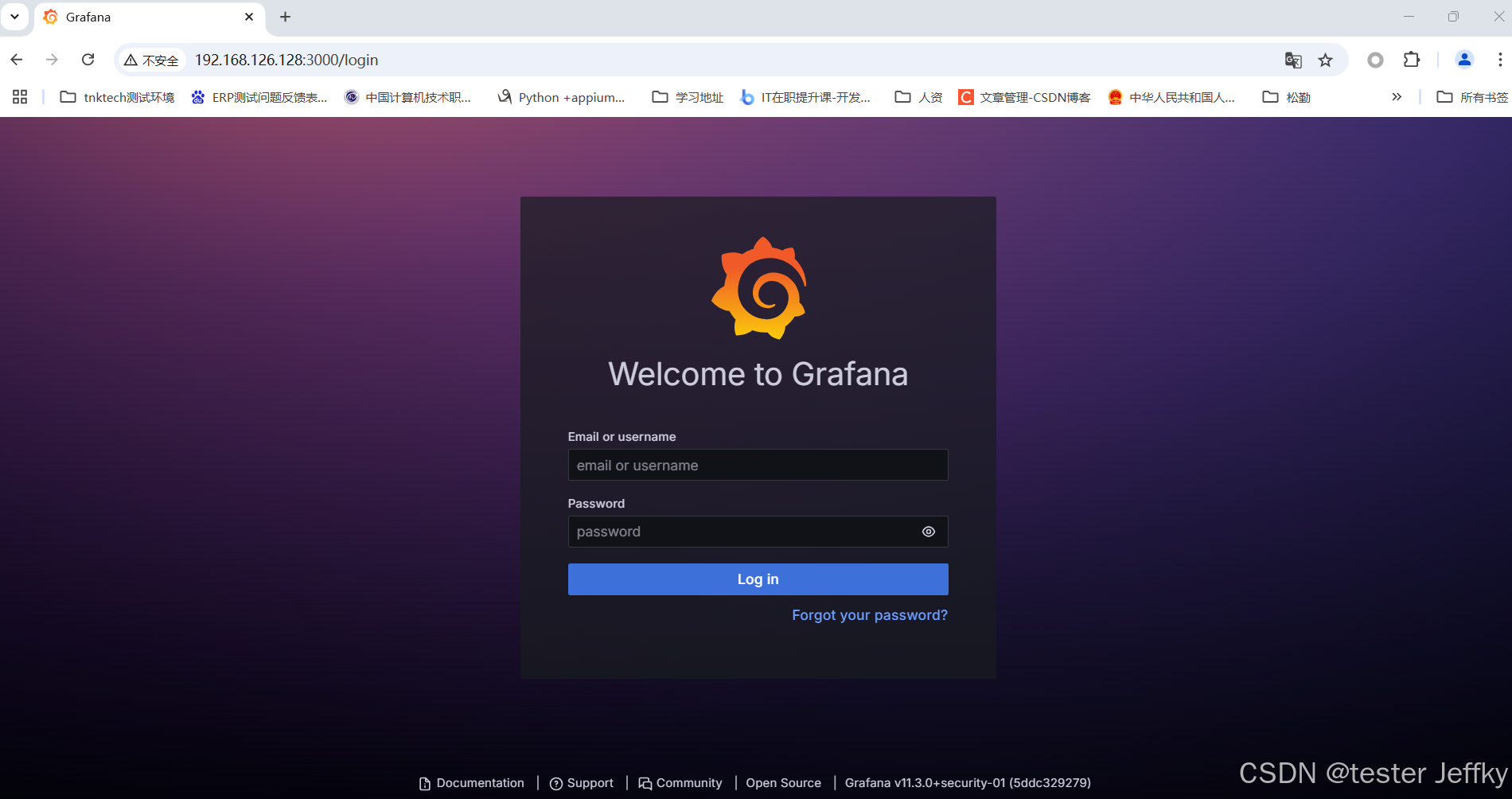This screenshot has height=799, width=1512.
Task: Click Grafana v11.3.0 version link
Action: [x=968, y=783]
